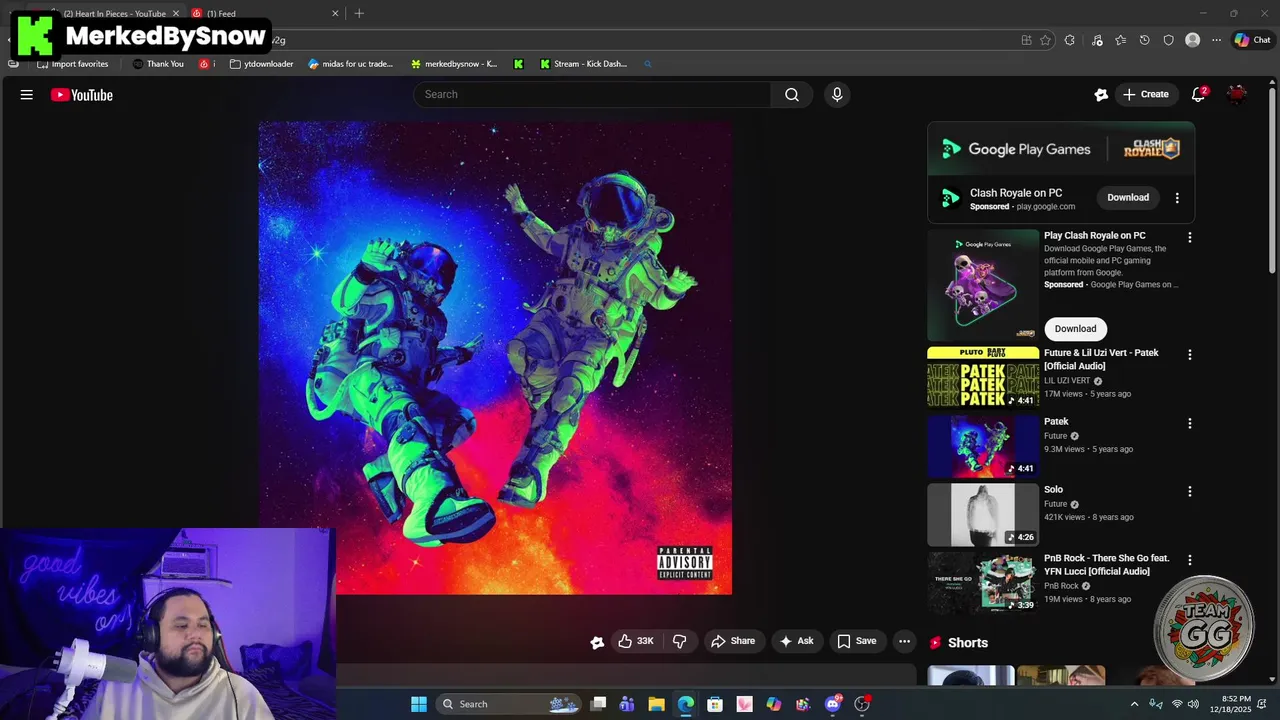The width and height of the screenshot is (1280, 720).
Task: Open Windows Start menu
Action: [x=419, y=704]
